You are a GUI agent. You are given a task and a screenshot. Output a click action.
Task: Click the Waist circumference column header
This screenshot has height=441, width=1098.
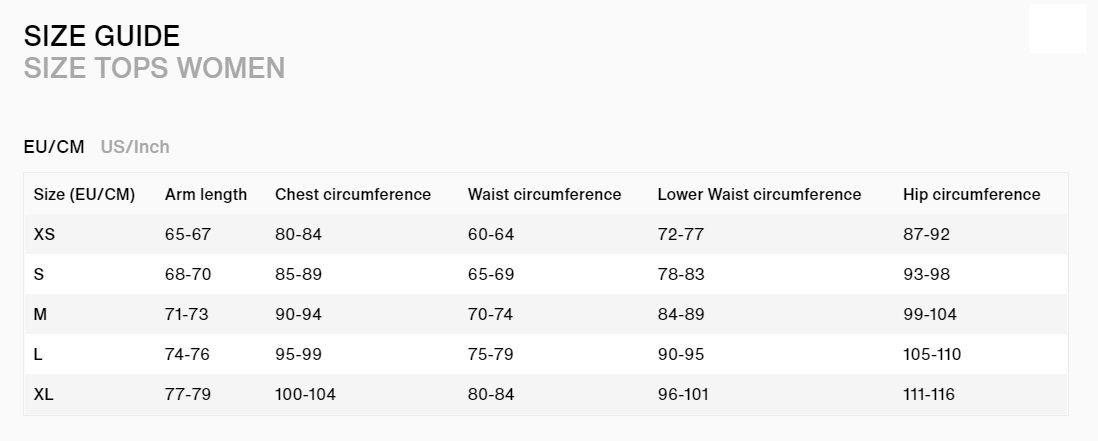(544, 195)
